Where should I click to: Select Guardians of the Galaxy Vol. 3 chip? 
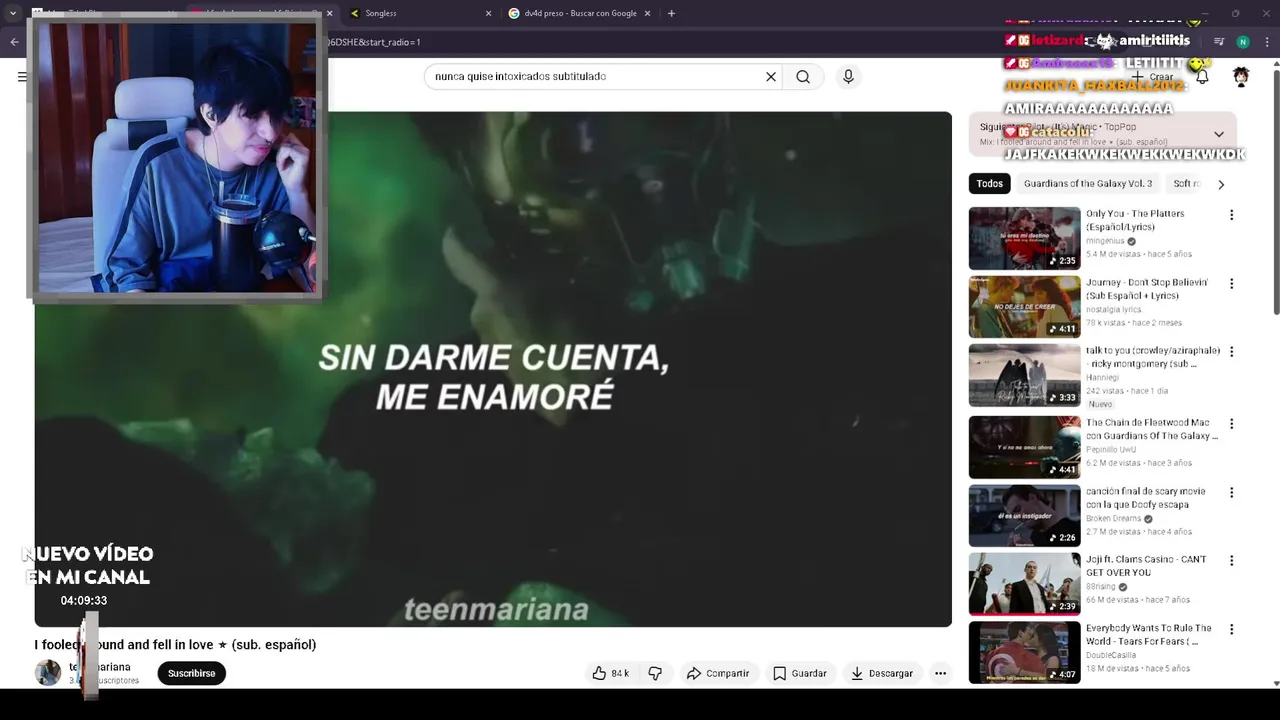click(x=1088, y=184)
